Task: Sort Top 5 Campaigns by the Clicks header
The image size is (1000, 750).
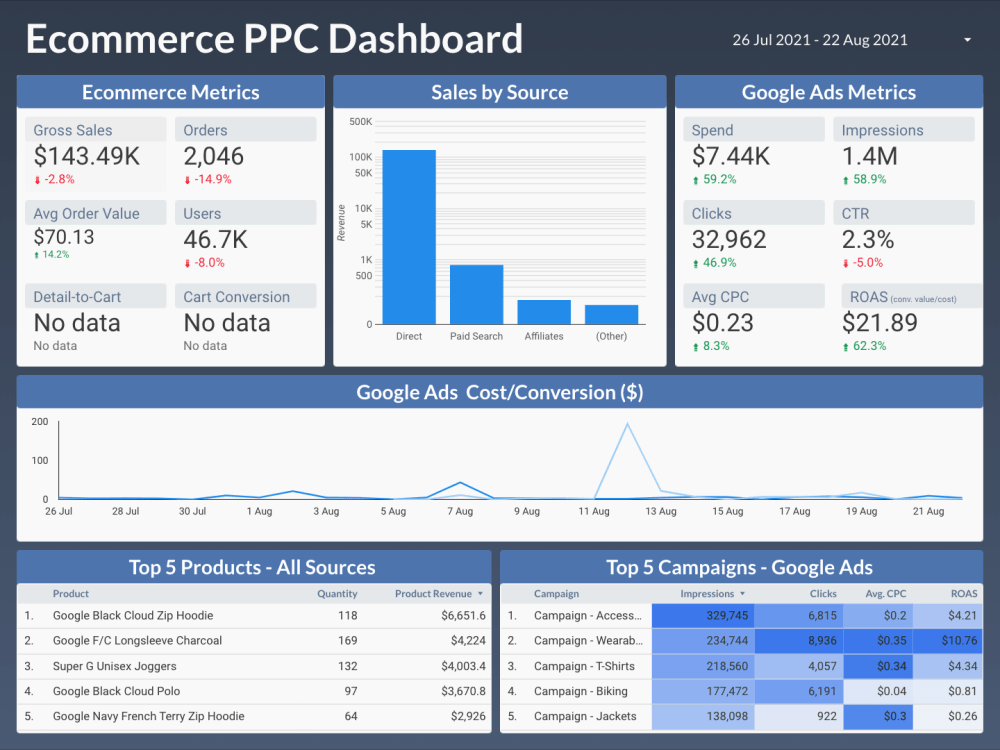Action: [823, 593]
